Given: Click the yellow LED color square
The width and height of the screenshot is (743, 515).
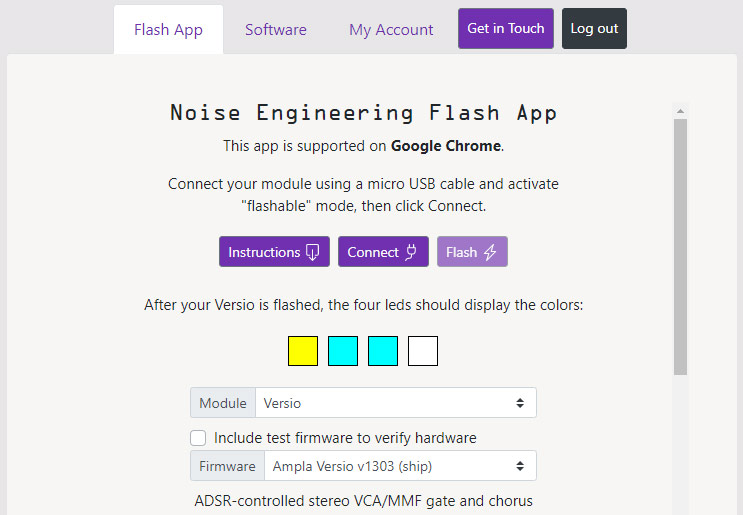Looking at the screenshot, I should 303,351.
